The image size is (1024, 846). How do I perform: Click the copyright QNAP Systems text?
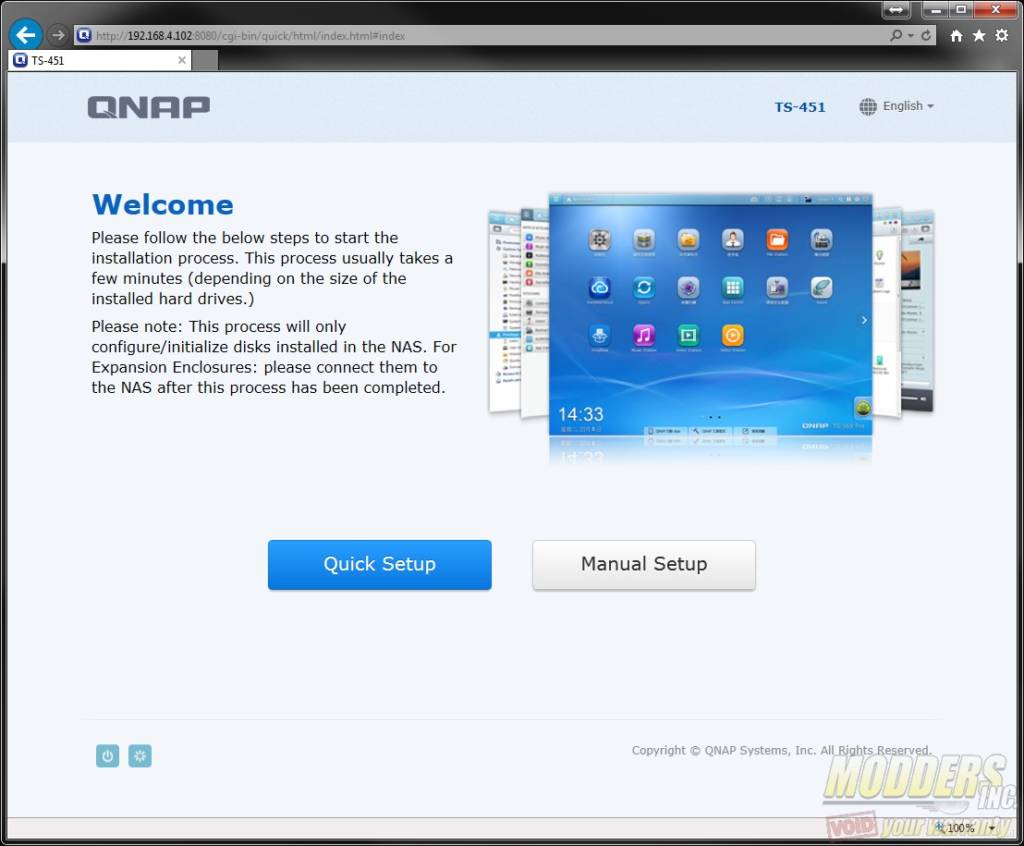coord(781,750)
